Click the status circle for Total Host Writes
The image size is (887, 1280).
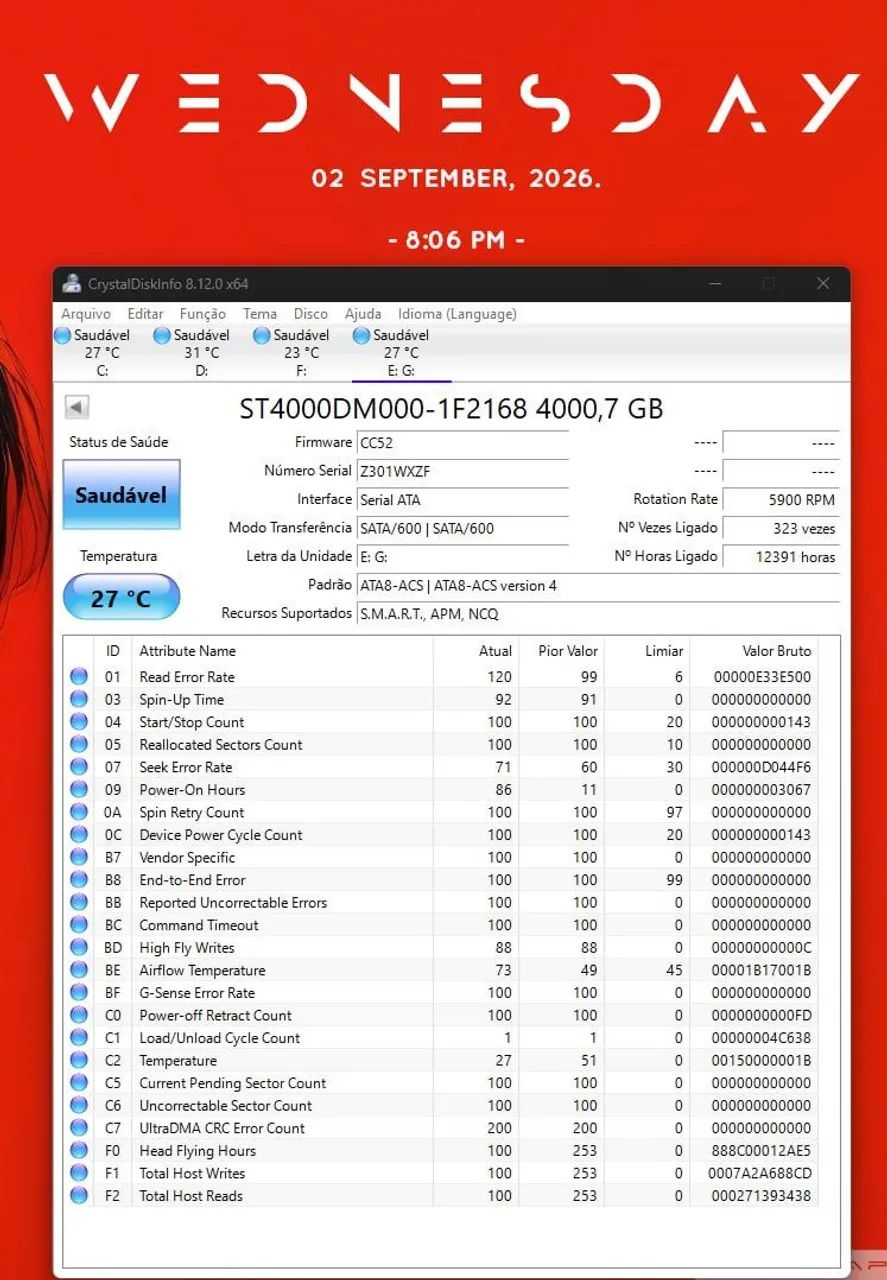coord(79,1173)
